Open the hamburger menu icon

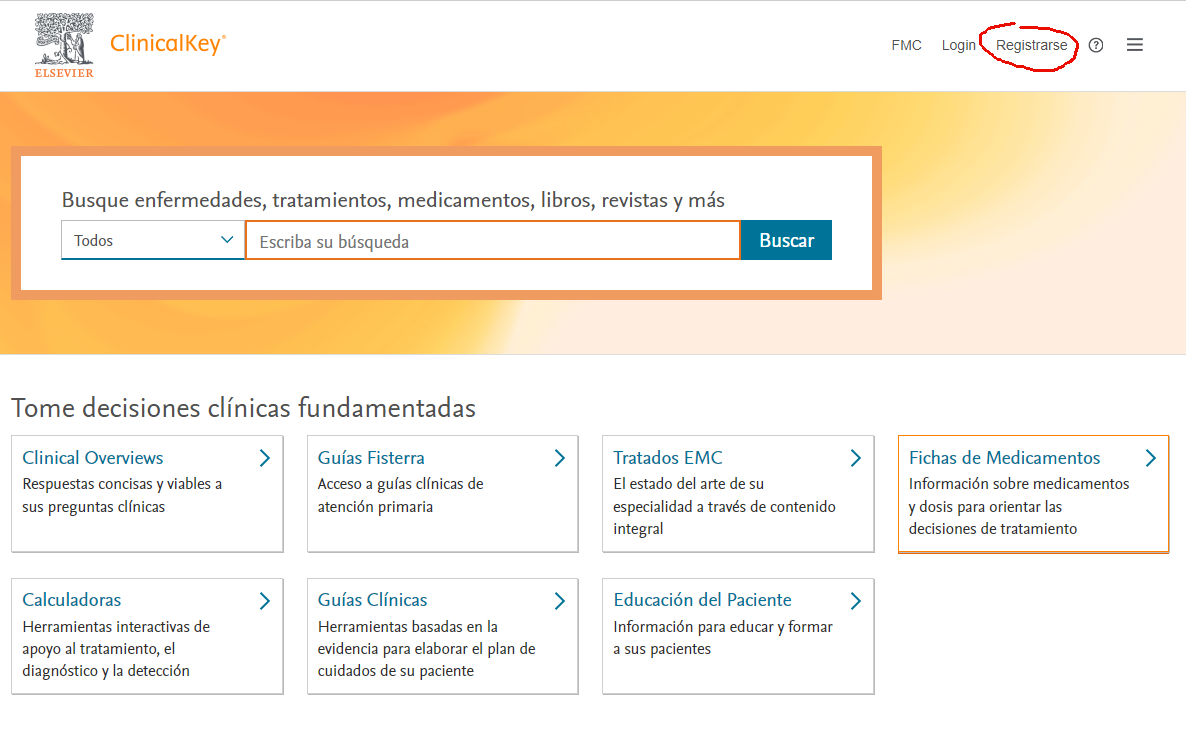(1134, 45)
